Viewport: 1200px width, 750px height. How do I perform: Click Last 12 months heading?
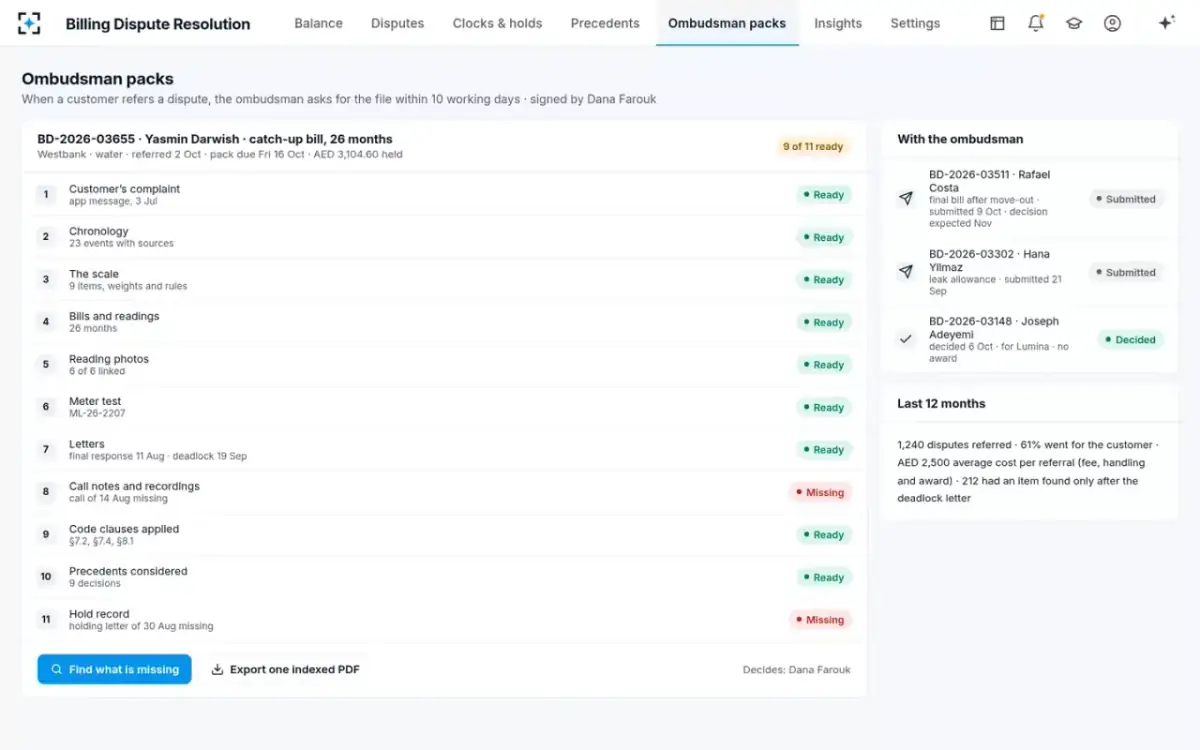pyautogui.click(x=941, y=404)
